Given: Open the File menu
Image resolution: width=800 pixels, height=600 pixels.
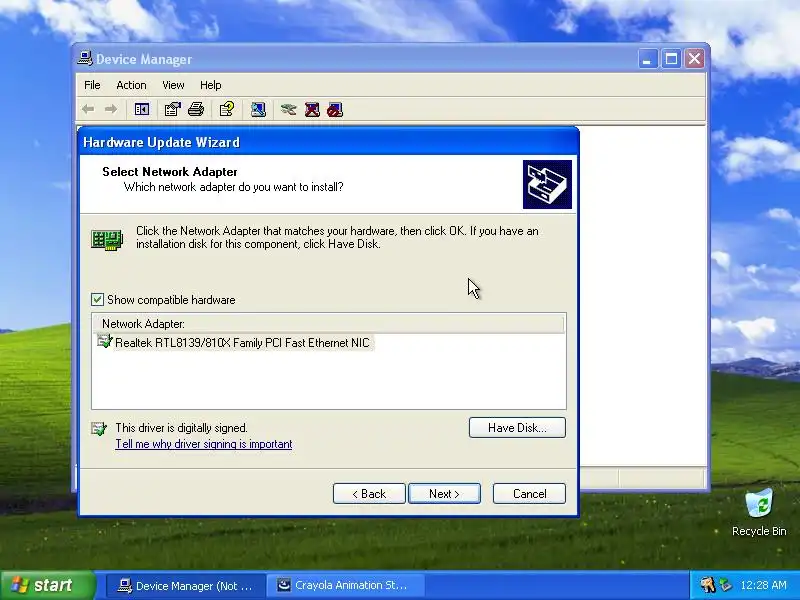Looking at the screenshot, I should tap(92, 85).
